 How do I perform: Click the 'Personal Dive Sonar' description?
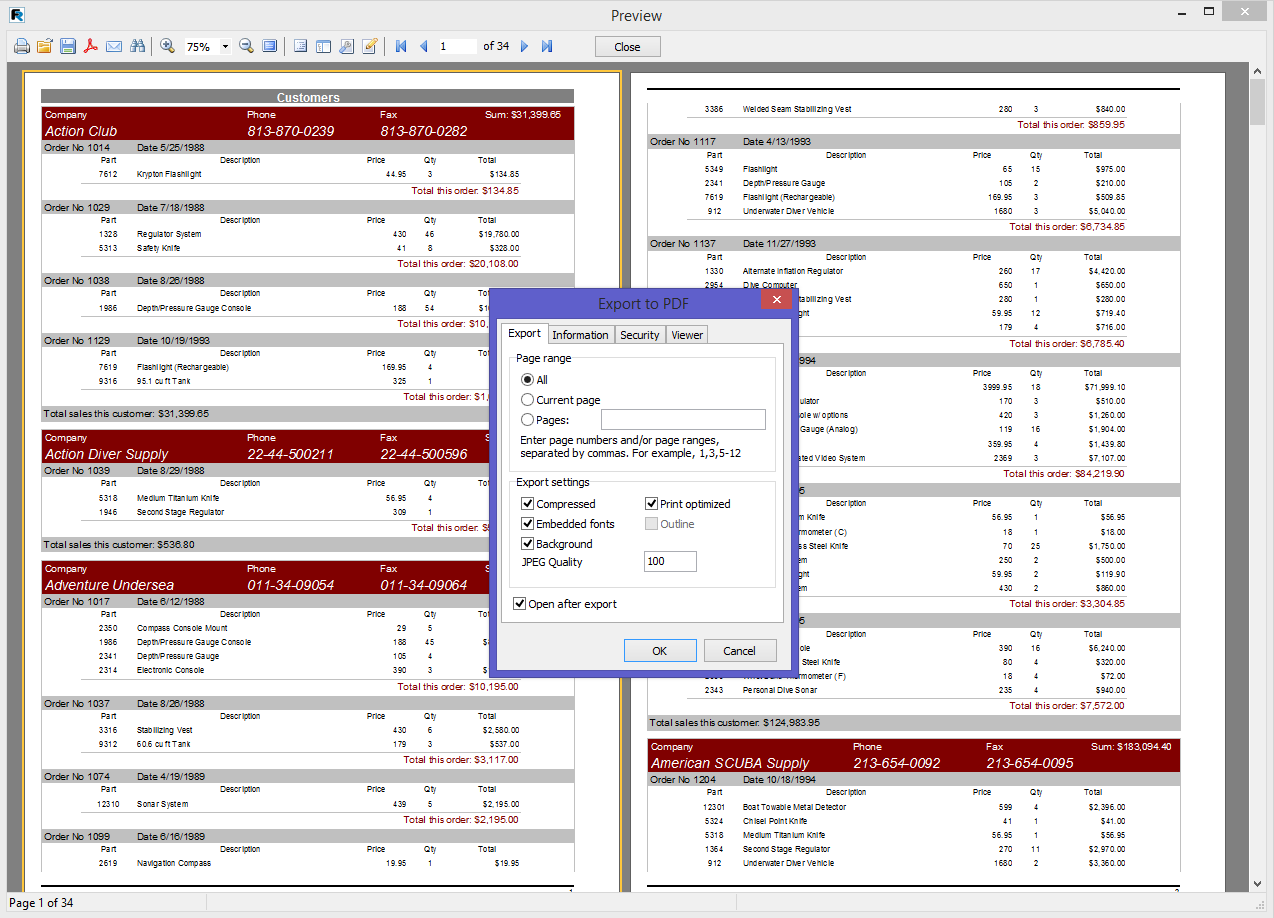(x=778, y=690)
